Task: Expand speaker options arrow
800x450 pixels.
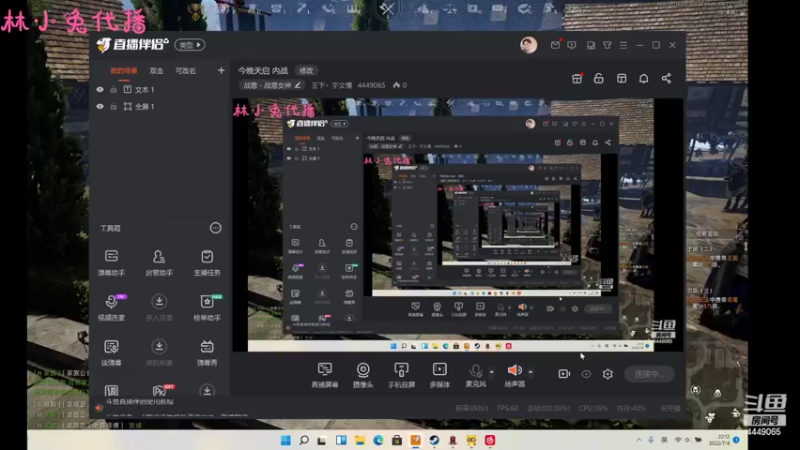Action: click(x=530, y=372)
